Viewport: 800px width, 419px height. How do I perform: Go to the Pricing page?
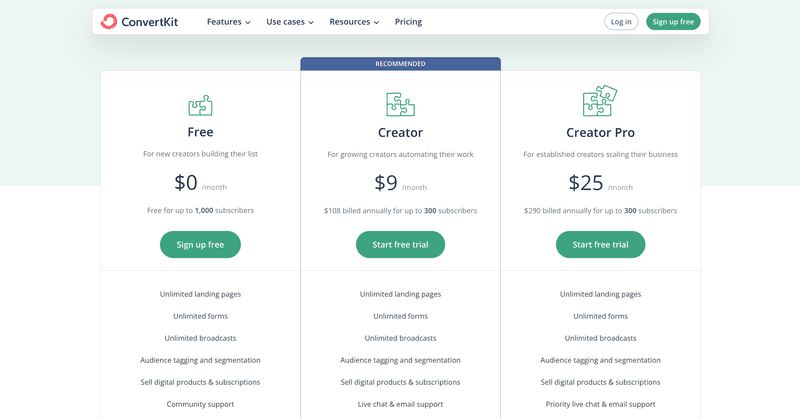click(408, 21)
